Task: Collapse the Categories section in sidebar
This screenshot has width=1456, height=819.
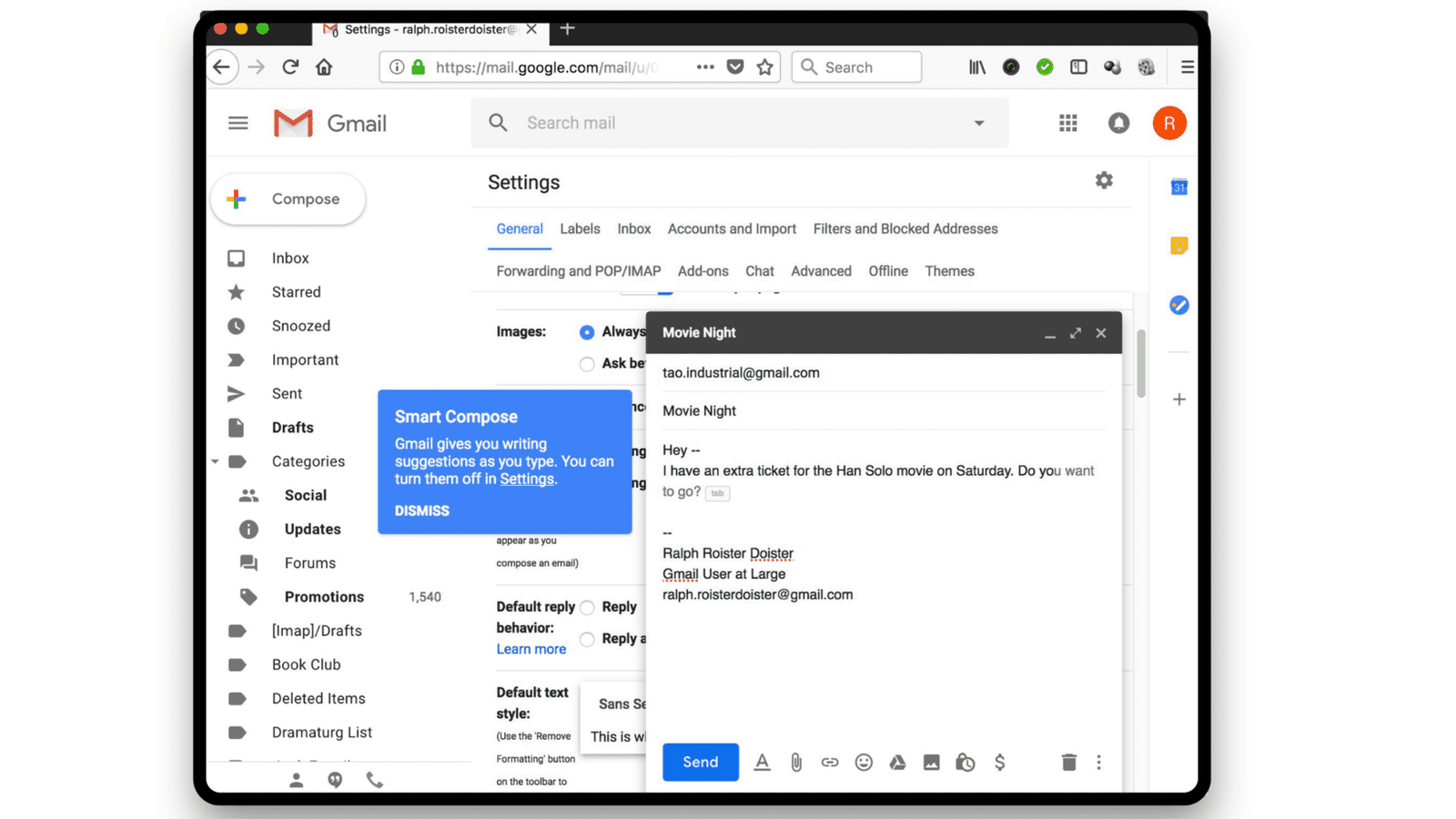Action: point(216,461)
